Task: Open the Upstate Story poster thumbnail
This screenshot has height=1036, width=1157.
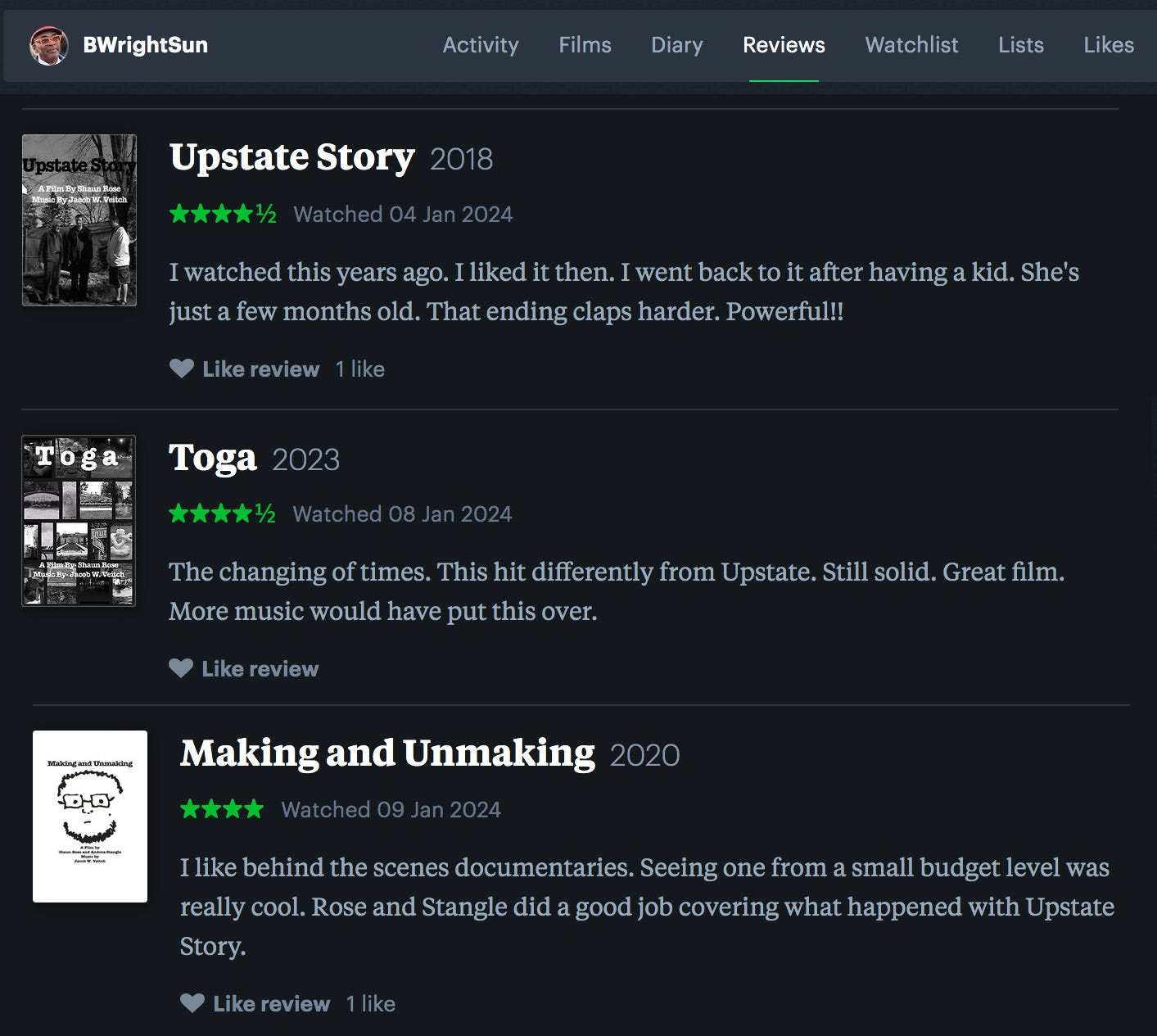Action: tap(79, 220)
